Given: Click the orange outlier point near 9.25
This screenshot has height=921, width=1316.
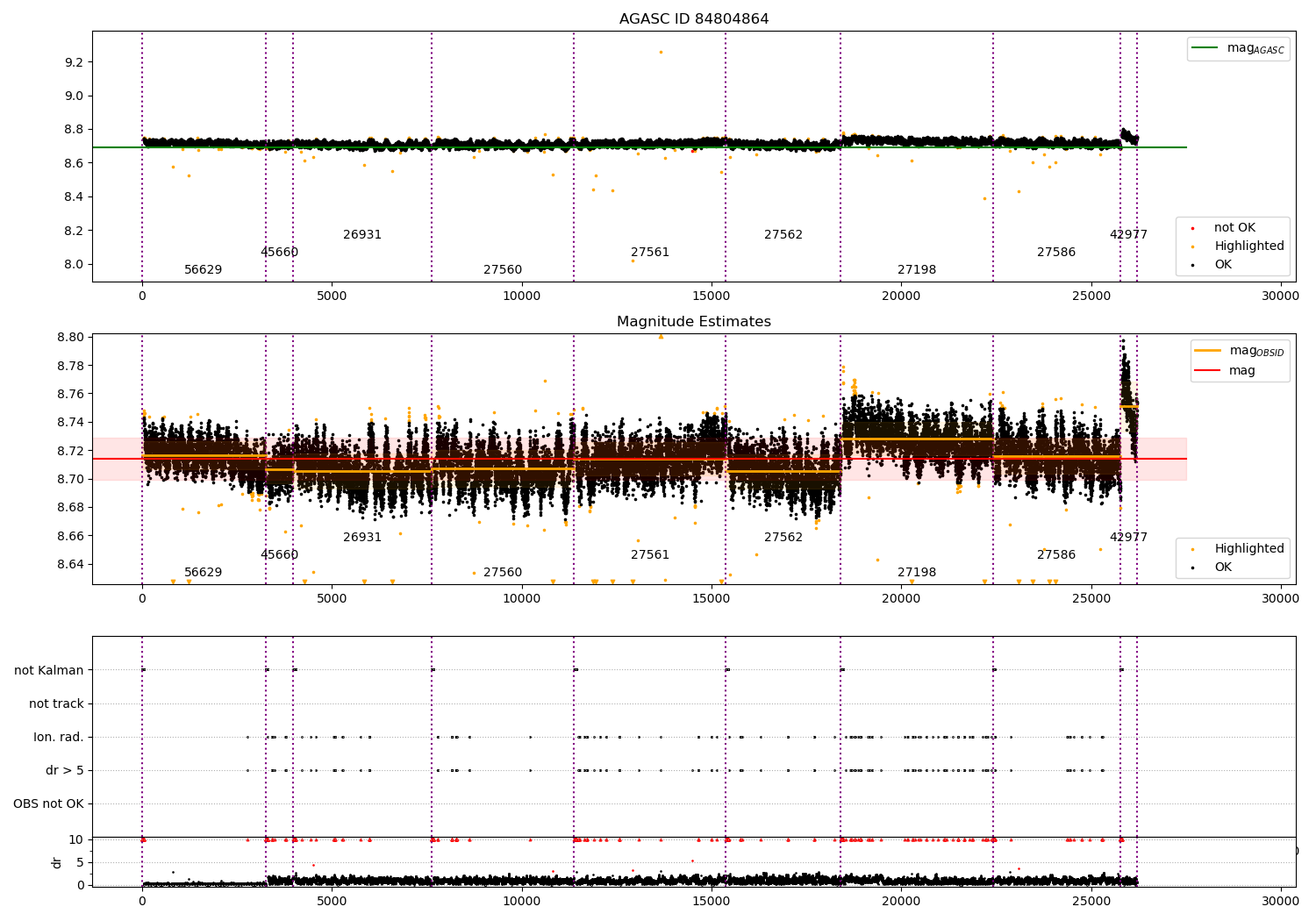Looking at the screenshot, I should [x=661, y=52].
